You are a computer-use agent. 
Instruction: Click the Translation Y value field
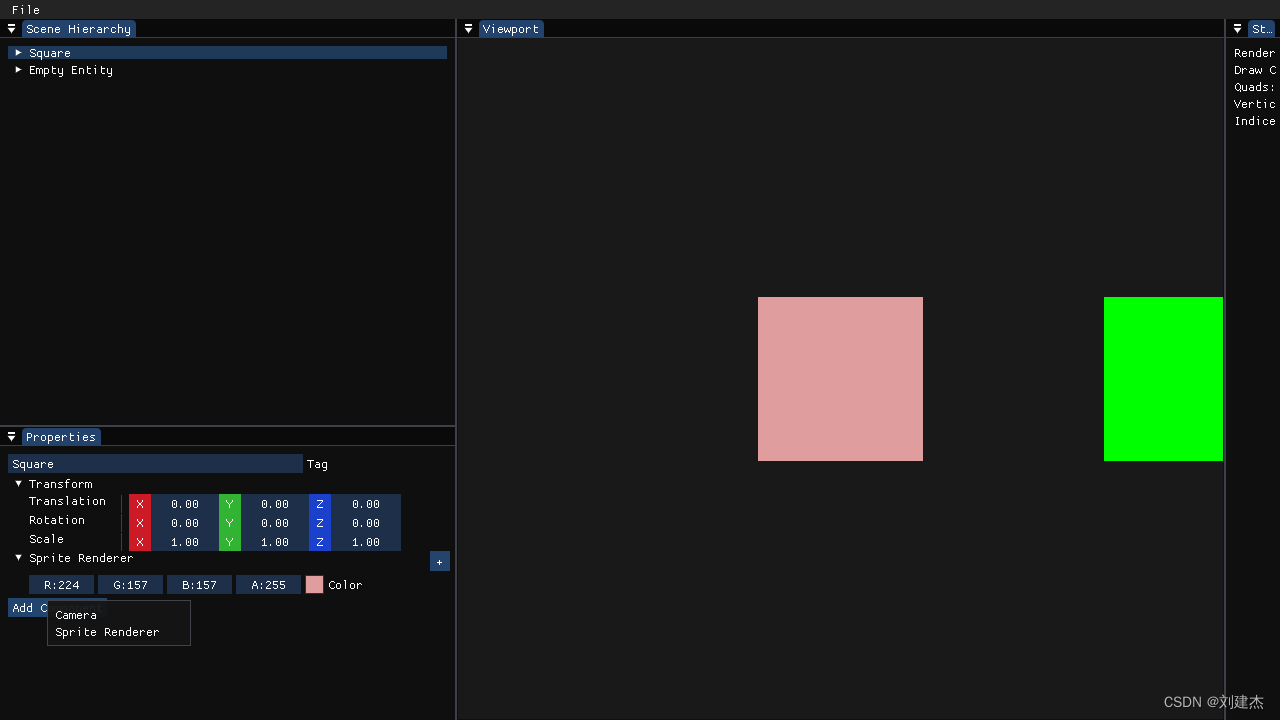pos(275,504)
